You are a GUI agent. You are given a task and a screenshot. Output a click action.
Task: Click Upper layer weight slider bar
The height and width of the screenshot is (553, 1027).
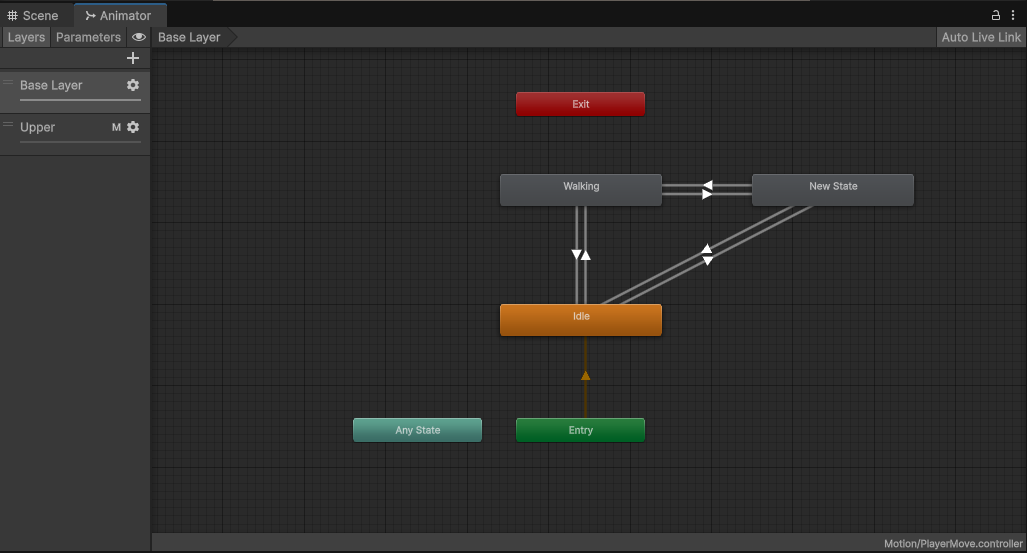pos(81,142)
